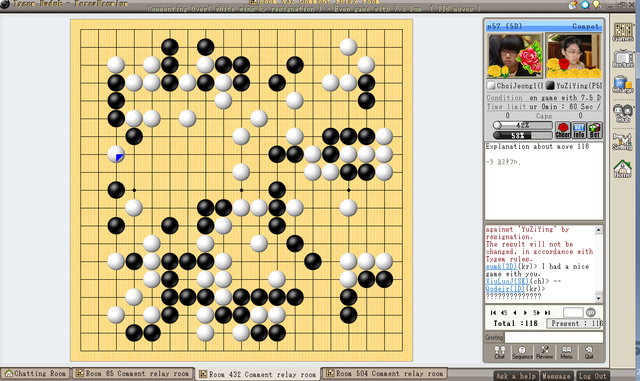
Task: Open the Games sidebar icon
Action: [x=623, y=32]
